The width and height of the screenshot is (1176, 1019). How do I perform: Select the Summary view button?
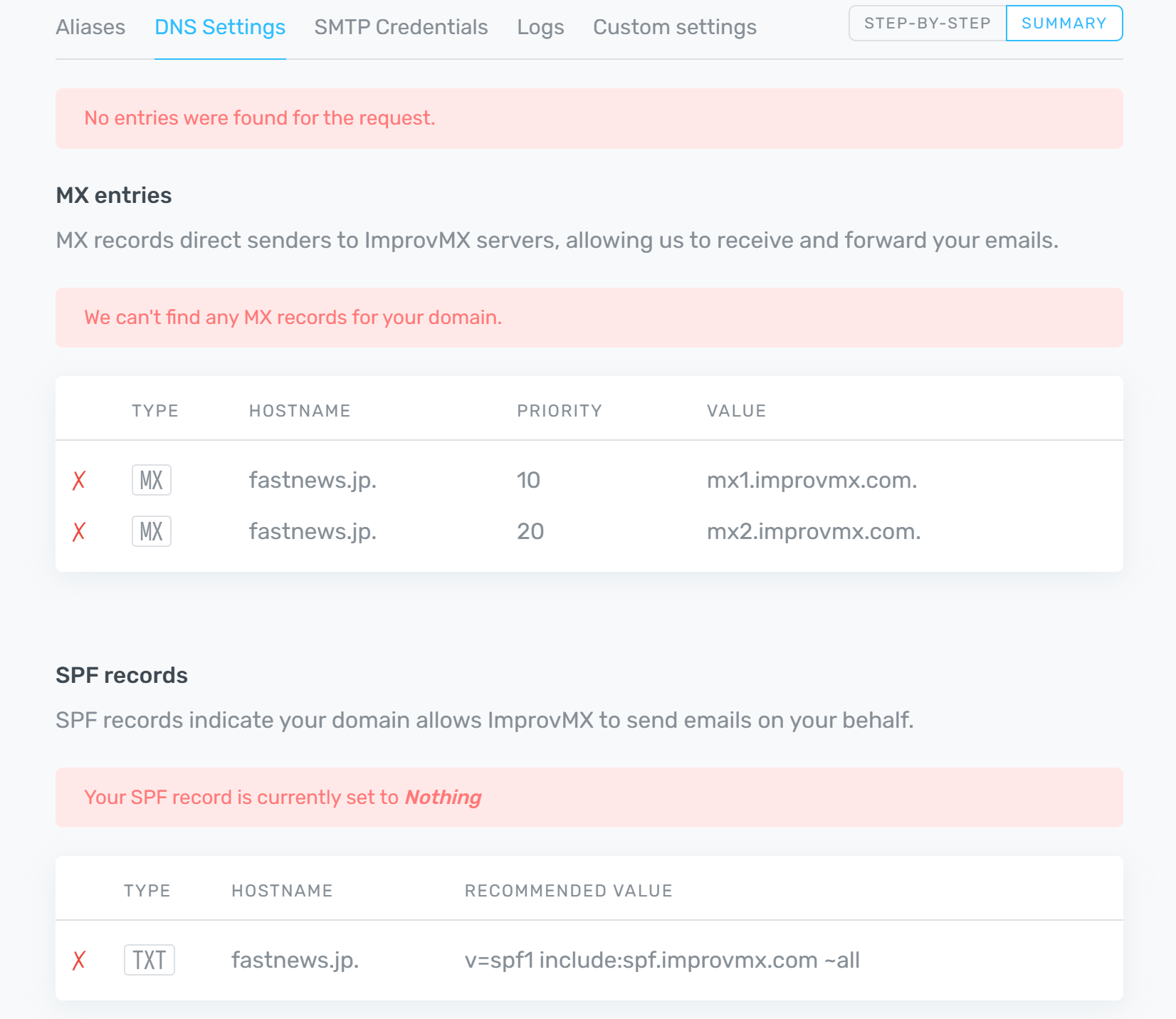pyautogui.click(x=1064, y=23)
